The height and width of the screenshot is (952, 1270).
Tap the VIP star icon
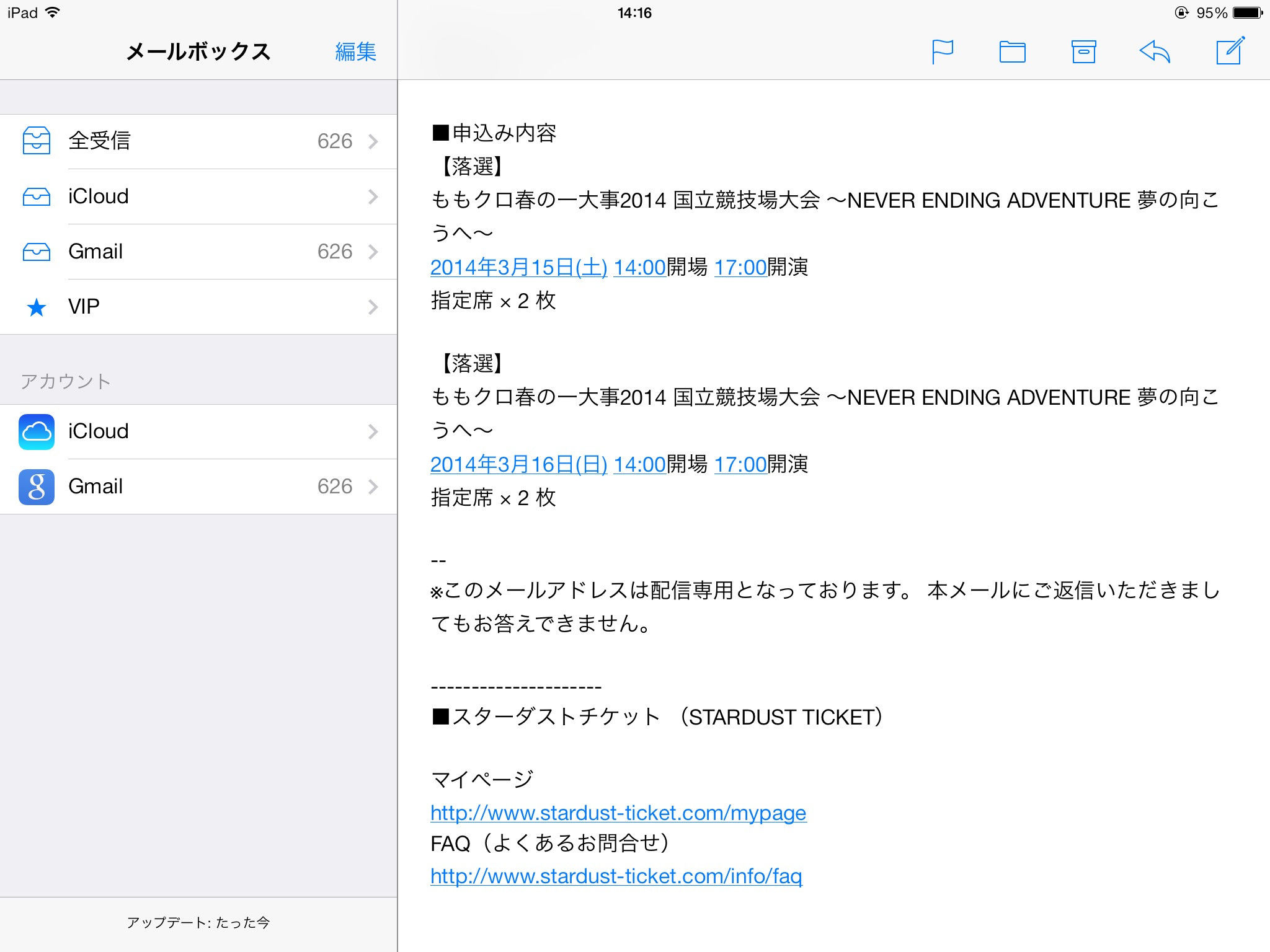click(x=37, y=307)
